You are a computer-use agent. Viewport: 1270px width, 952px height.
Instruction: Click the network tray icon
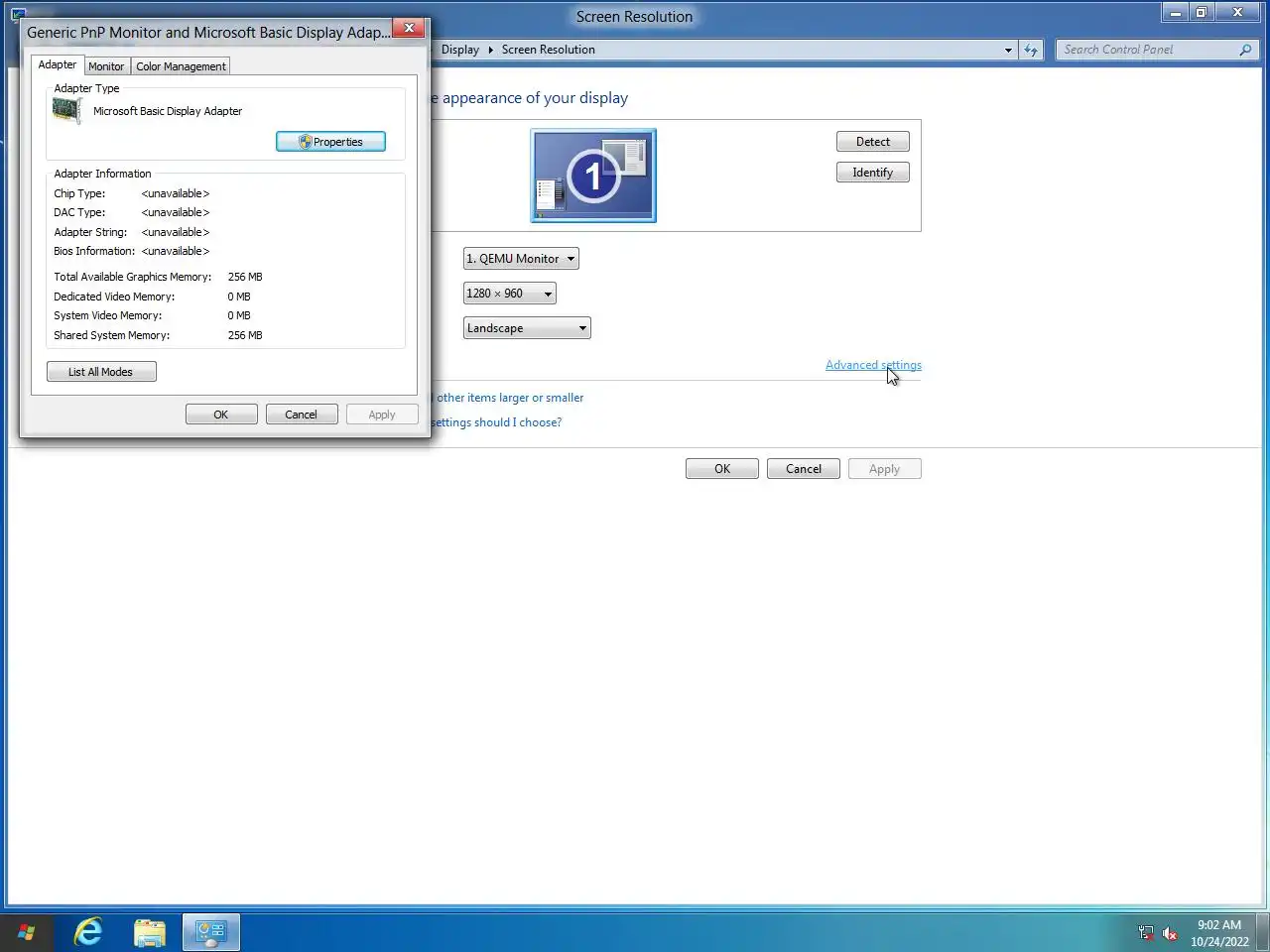(1146, 933)
